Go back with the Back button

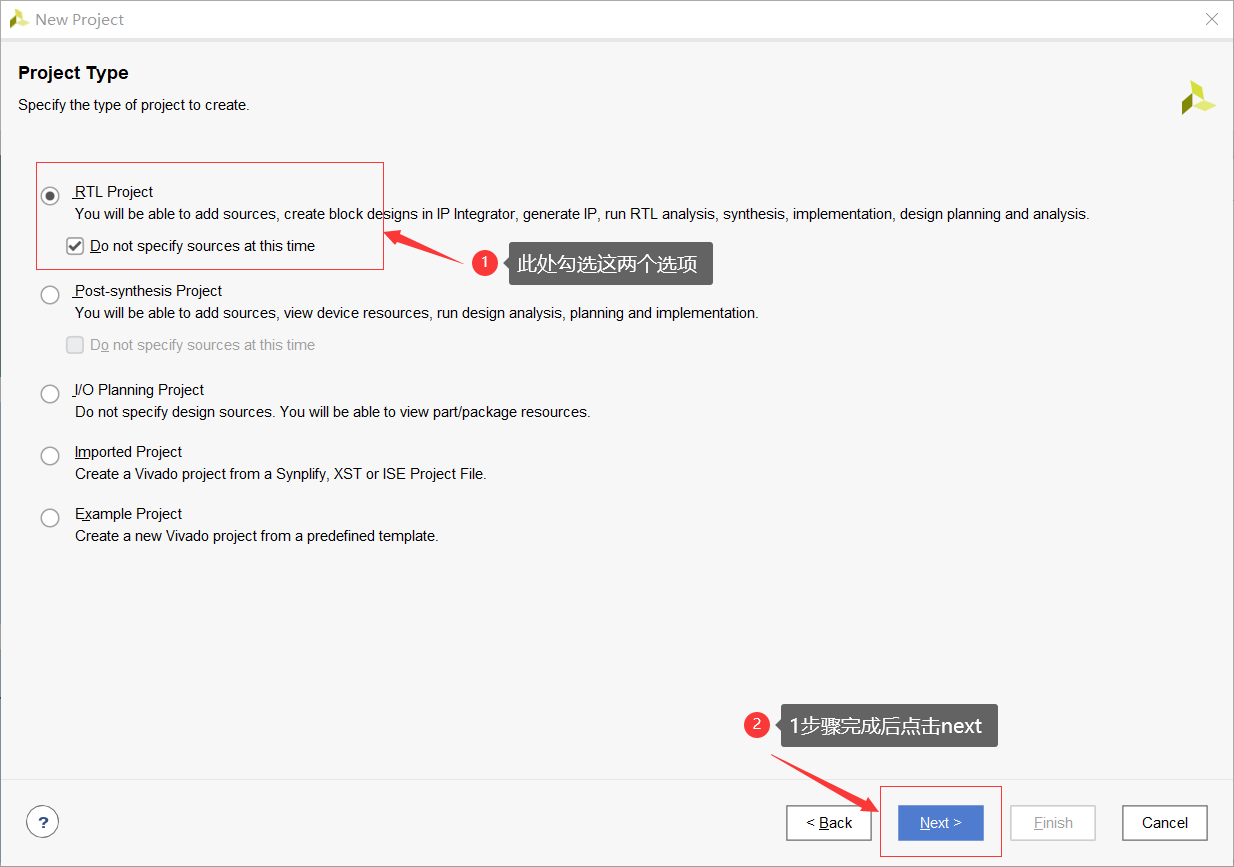pyautogui.click(x=829, y=823)
